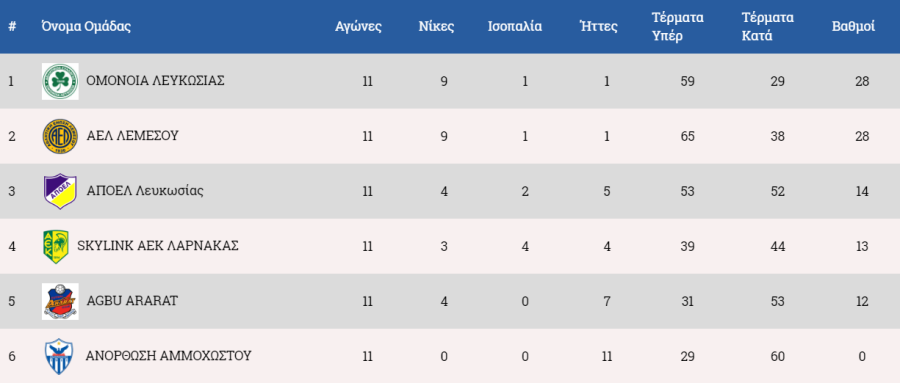
Task: Click the Νίκες column header
Action: pos(436,26)
